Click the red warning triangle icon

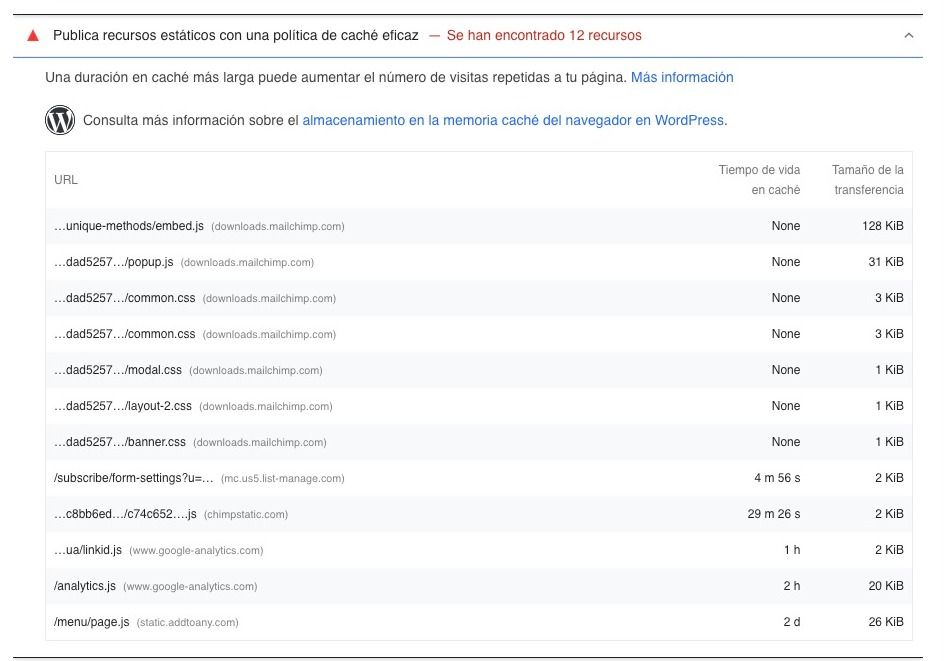pos(33,36)
